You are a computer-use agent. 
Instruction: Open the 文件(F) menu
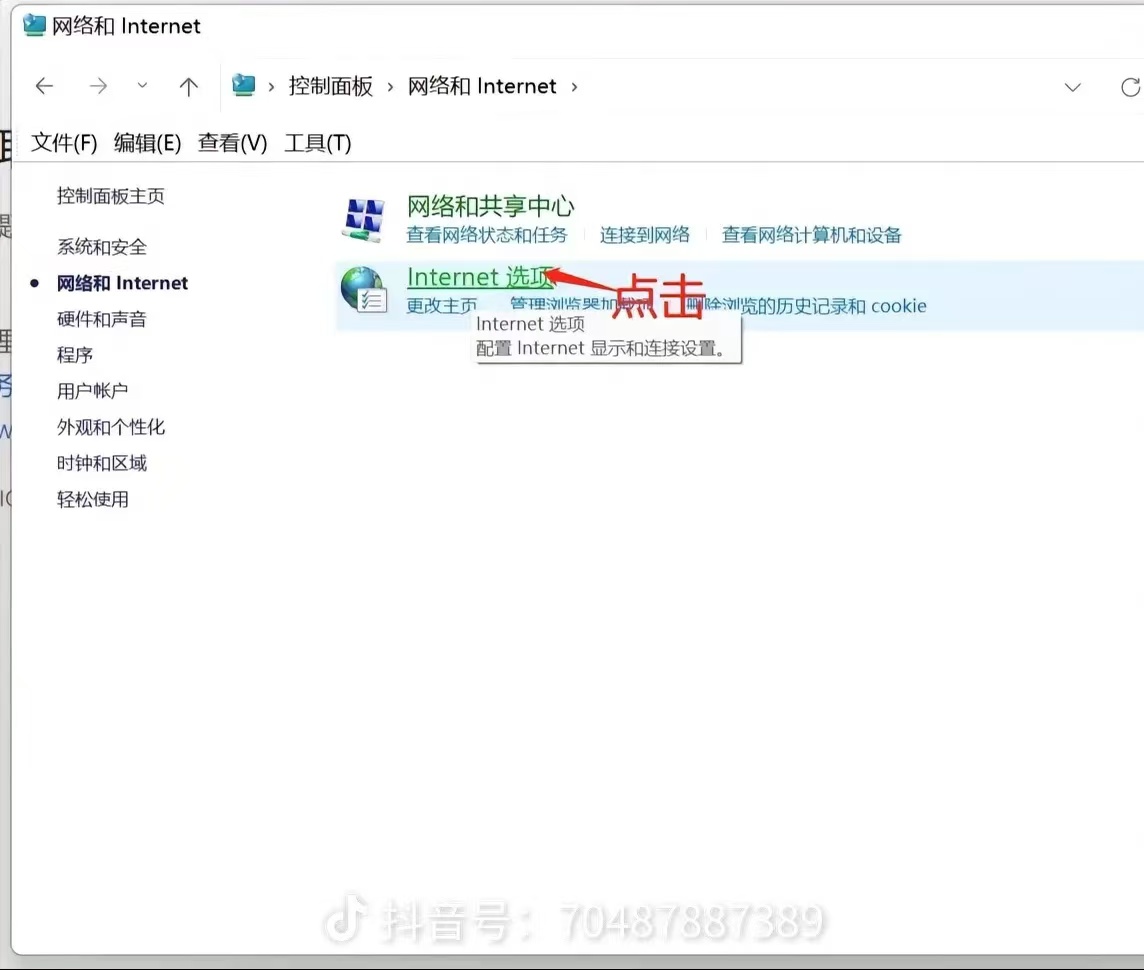(64, 143)
